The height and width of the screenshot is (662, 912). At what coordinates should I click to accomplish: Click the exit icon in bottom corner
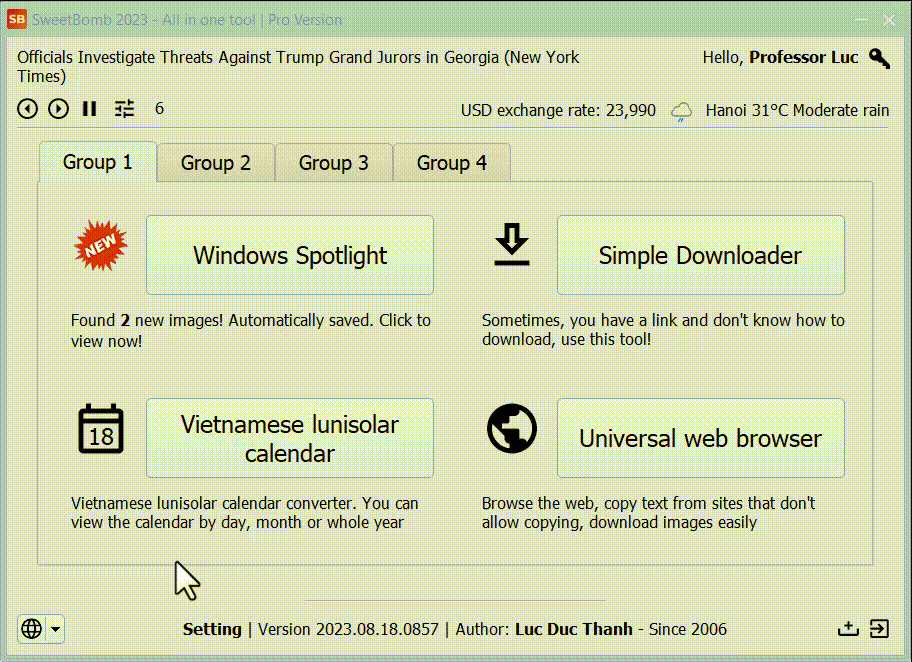[878, 628]
